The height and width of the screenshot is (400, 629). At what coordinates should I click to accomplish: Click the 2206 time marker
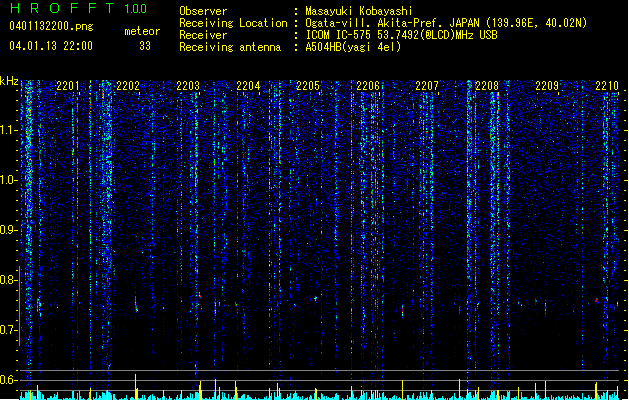tap(368, 85)
